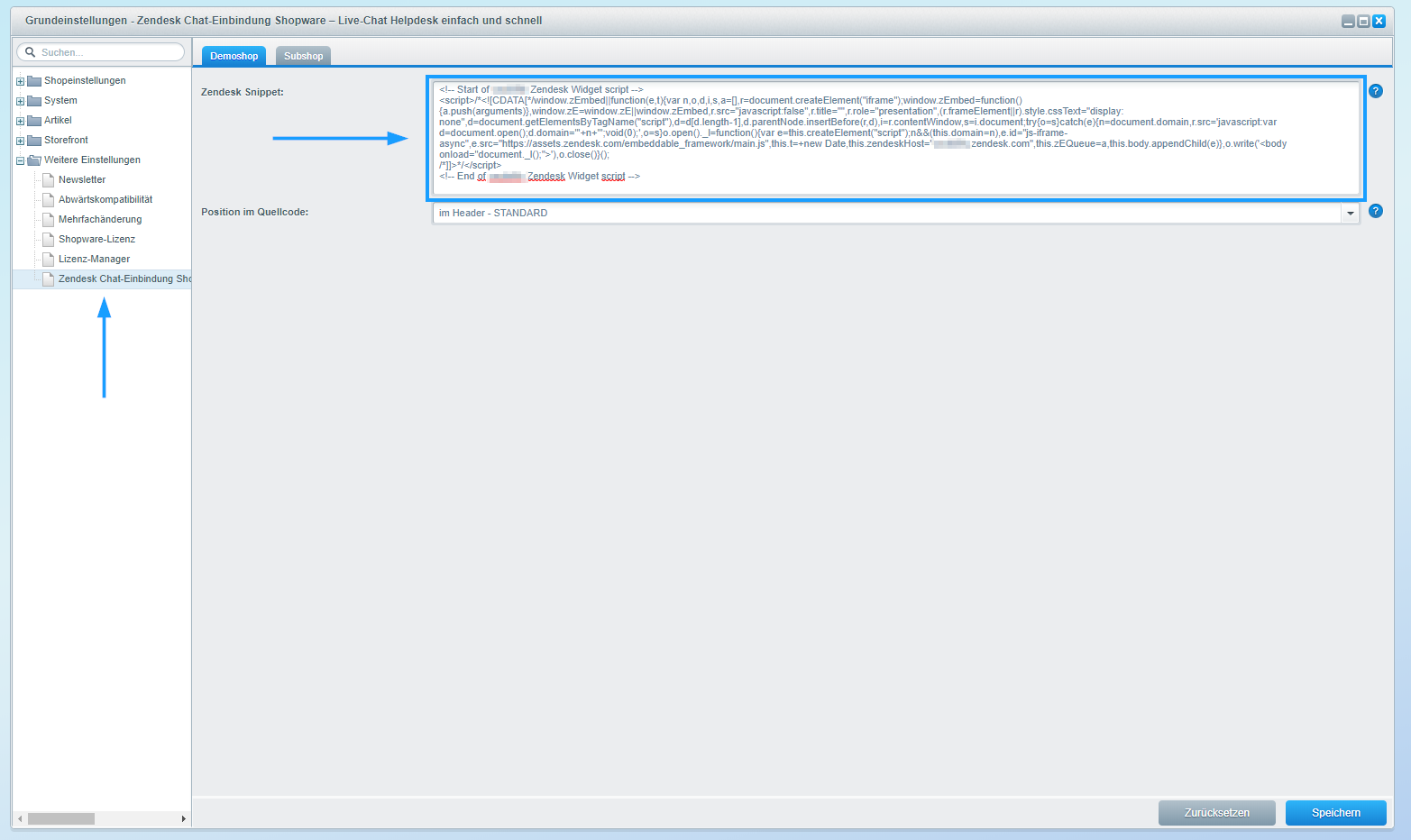Minimize the Grundeinstellungen window
Image resolution: width=1411 pixels, height=840 pixels.
point(1348,21)
